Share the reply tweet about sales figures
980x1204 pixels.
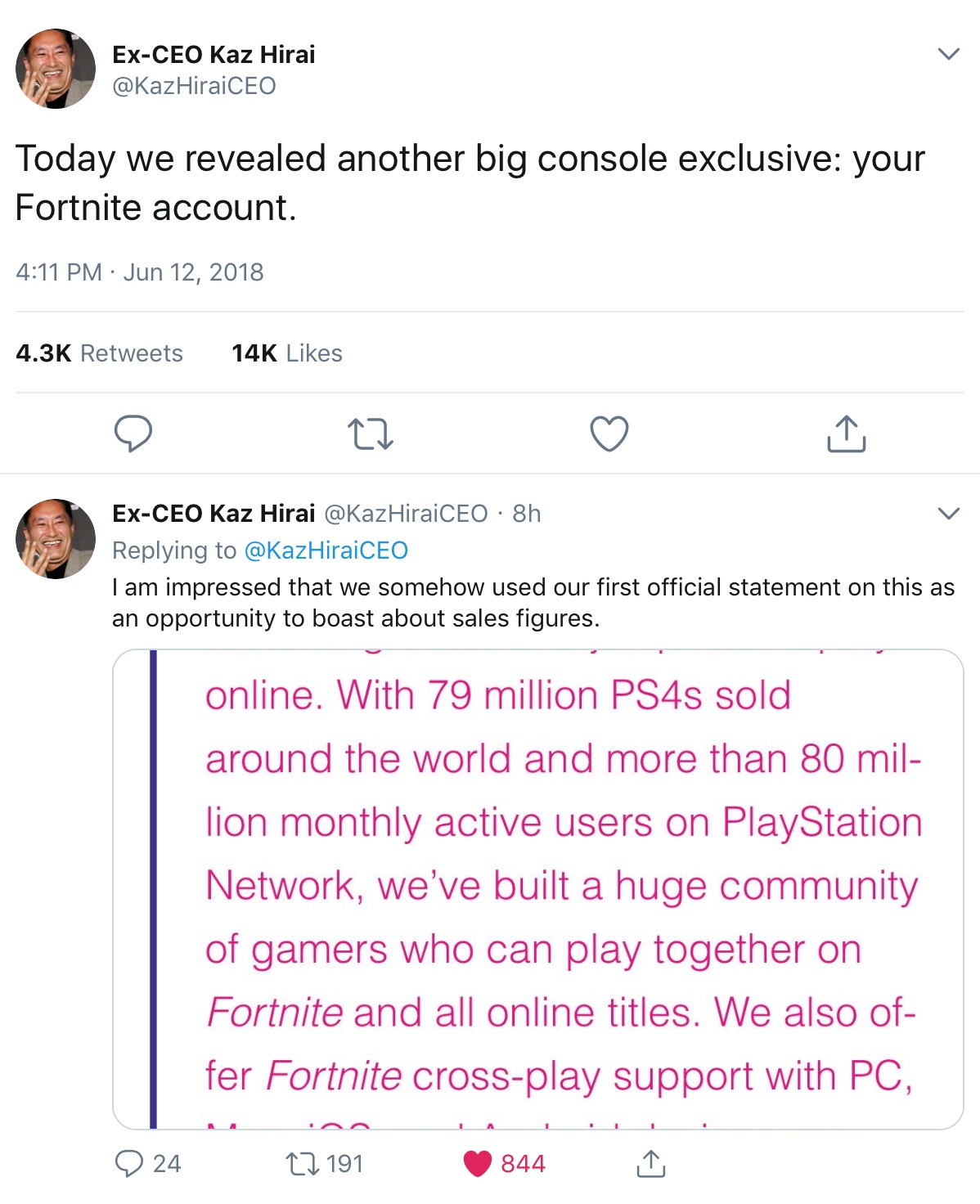point(650,1163)
